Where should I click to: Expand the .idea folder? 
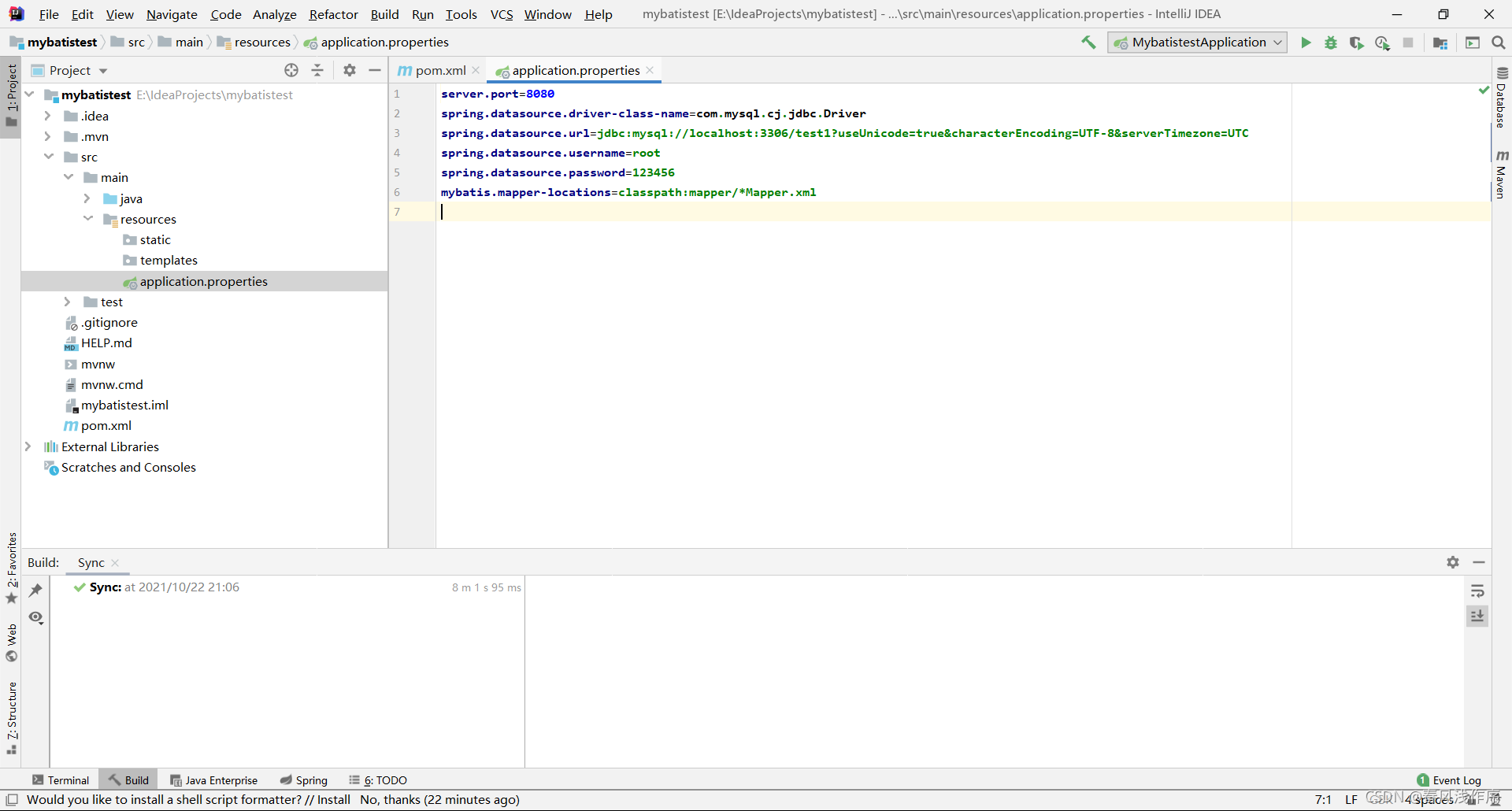tap(48, 116)
